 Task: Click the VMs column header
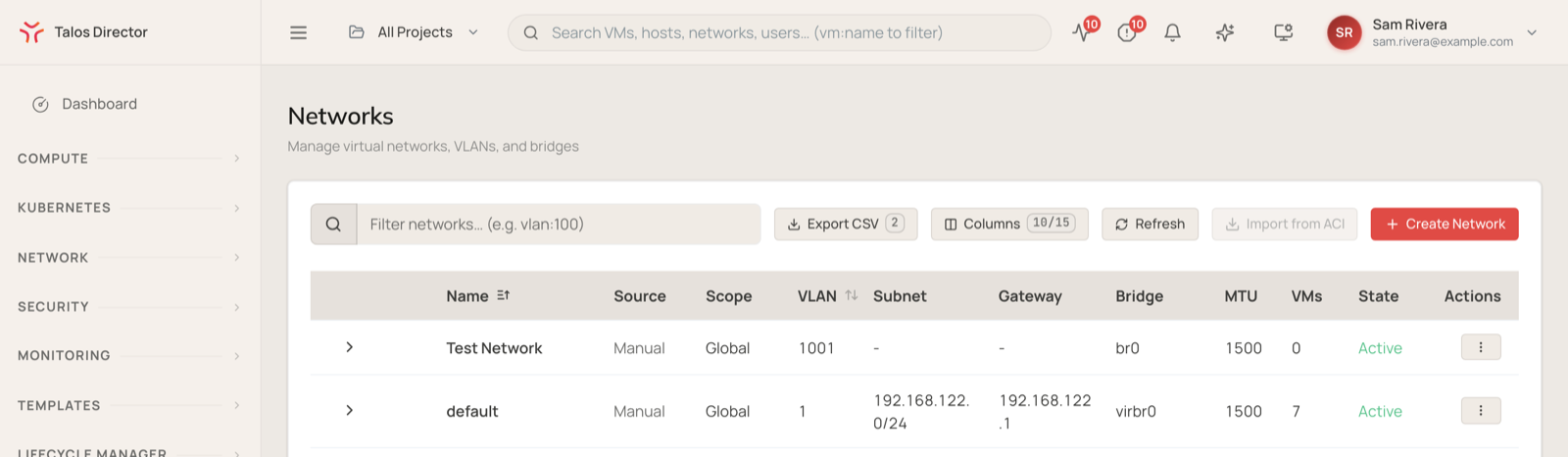(x=1306, y=296)
